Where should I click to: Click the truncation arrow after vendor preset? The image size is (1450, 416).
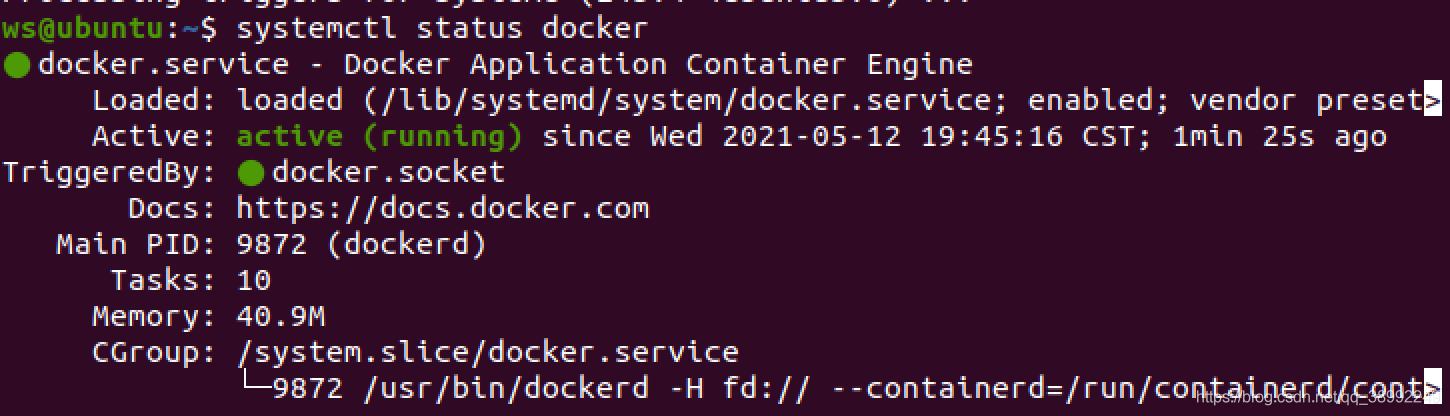pos(1432,101)
